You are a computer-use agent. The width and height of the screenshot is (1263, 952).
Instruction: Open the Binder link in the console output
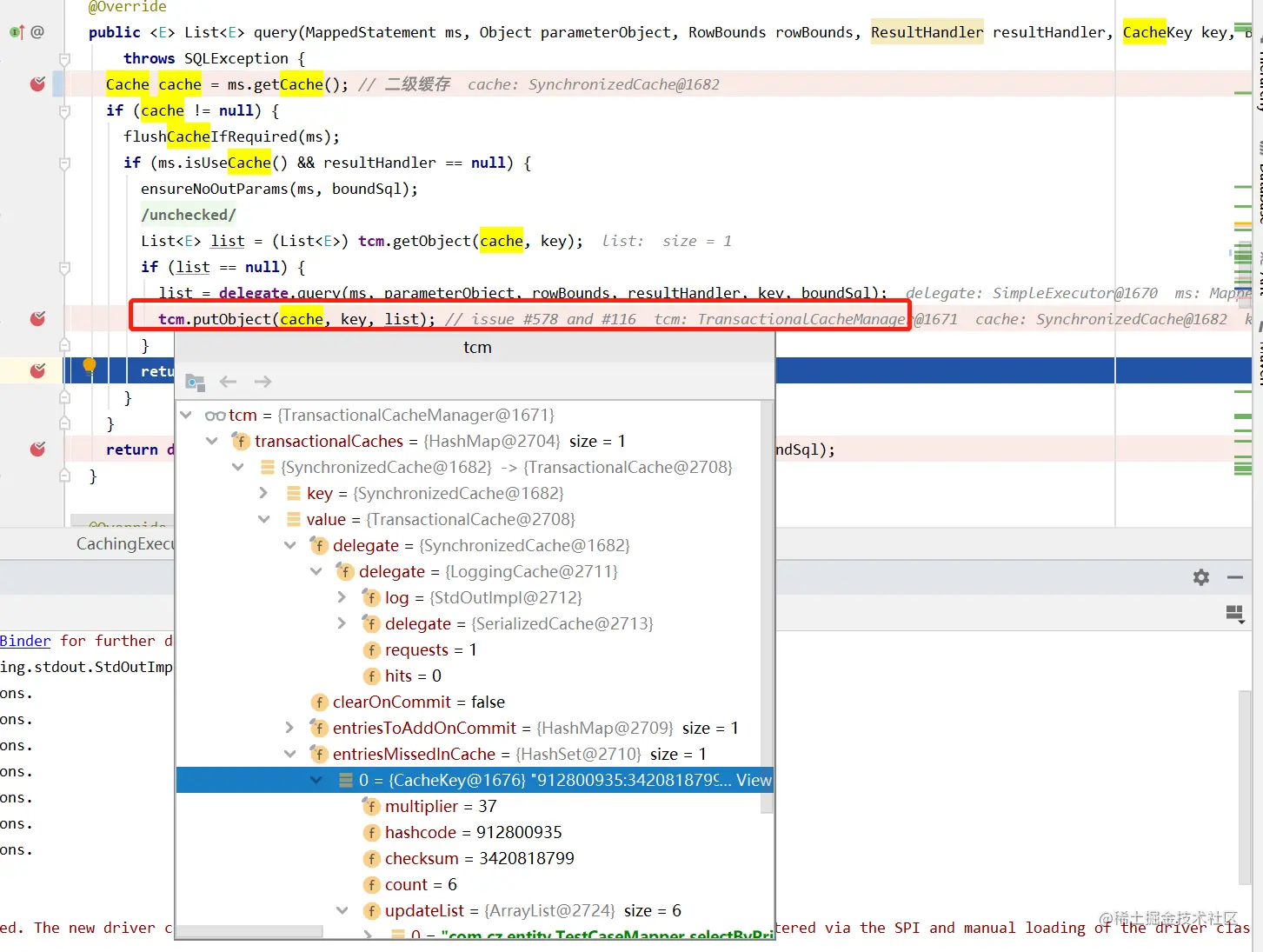point(25,641)
